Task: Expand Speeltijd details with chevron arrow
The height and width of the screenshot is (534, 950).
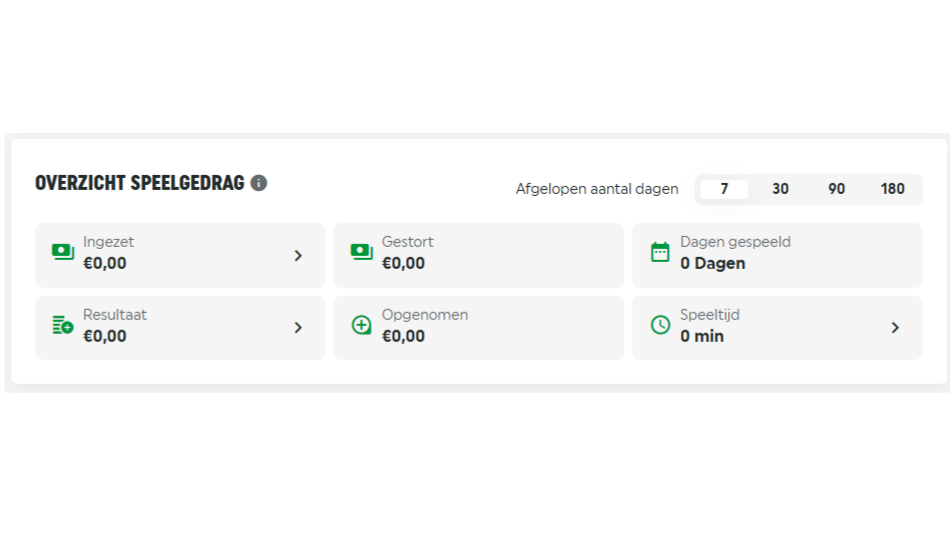Action: (x=895, y=327)
